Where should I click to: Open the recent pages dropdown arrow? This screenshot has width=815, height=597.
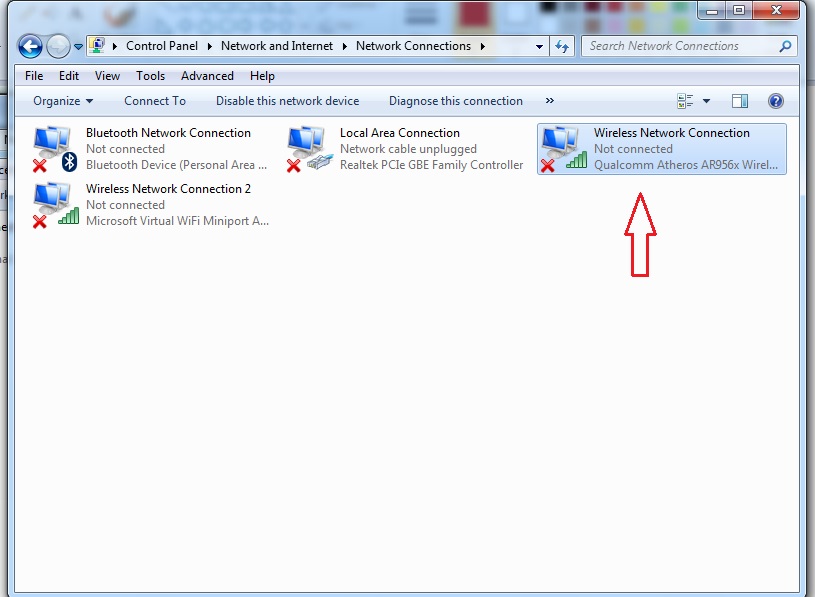coord(78,47)
